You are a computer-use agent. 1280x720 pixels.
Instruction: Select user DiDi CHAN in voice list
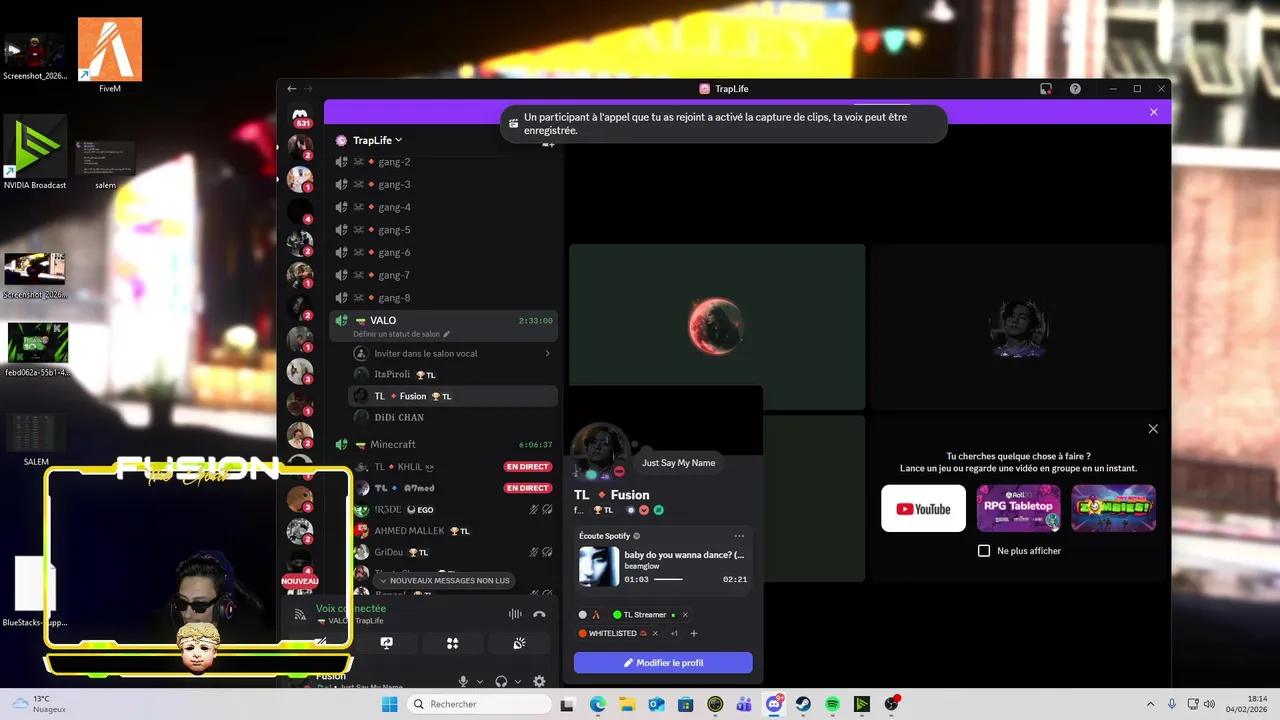tap(452, 417)
